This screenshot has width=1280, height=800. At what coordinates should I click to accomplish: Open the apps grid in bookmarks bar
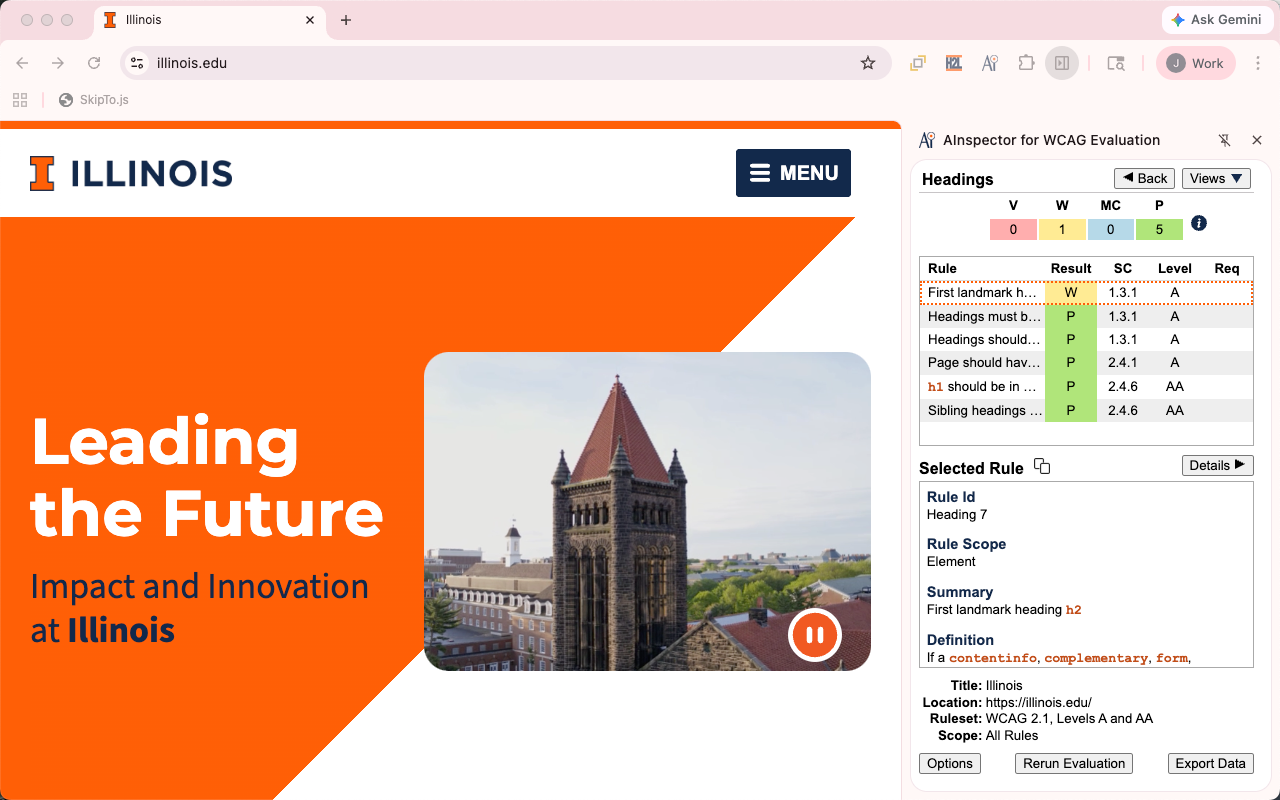(20, 100)
